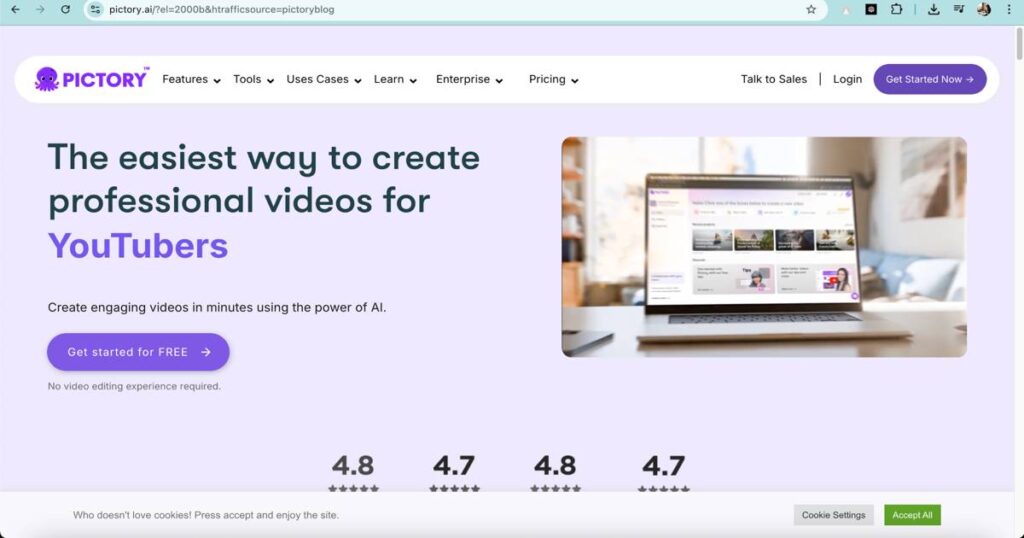Click the first 4.8 rating
The width and height of the screenshot is (1024, 538).
point(353,466)
